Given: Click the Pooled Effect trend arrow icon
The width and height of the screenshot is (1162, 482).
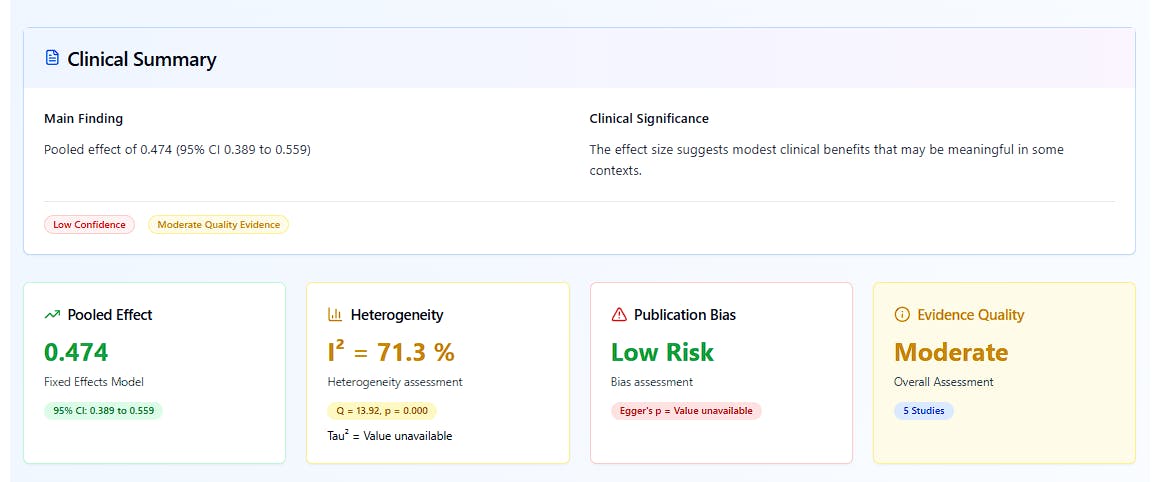Looking at the screenshot, I should click(53, 315).
